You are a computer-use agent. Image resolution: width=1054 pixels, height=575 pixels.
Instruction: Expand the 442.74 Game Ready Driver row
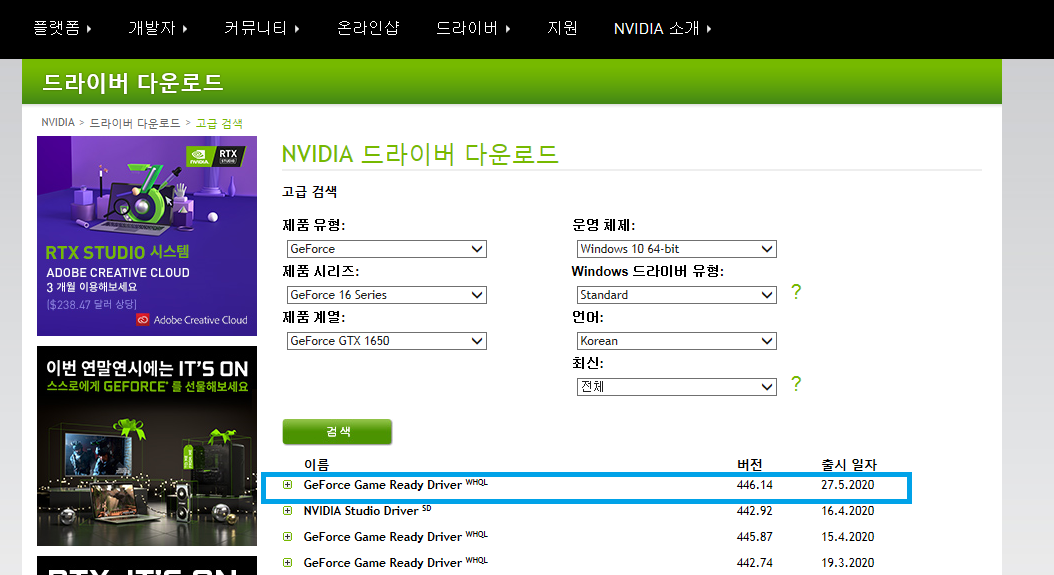point(288,563)
